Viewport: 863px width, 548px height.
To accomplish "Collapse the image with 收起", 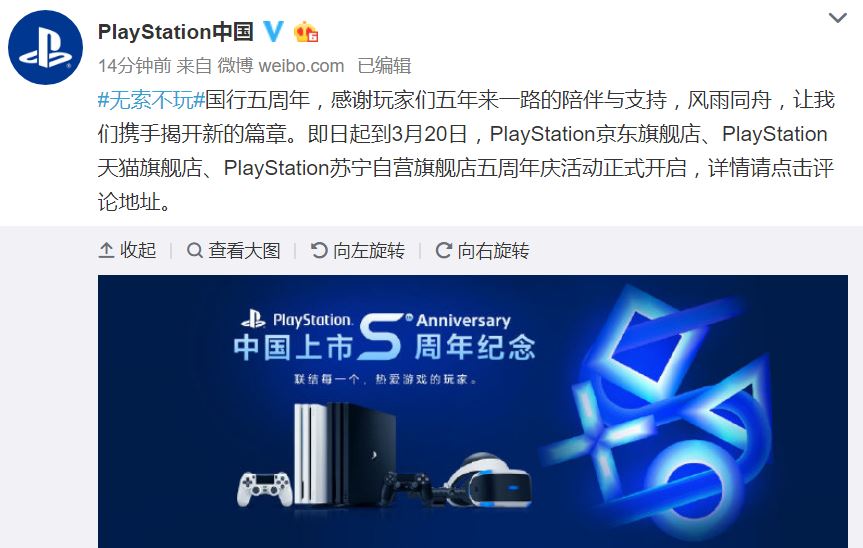I will [128, 250].
